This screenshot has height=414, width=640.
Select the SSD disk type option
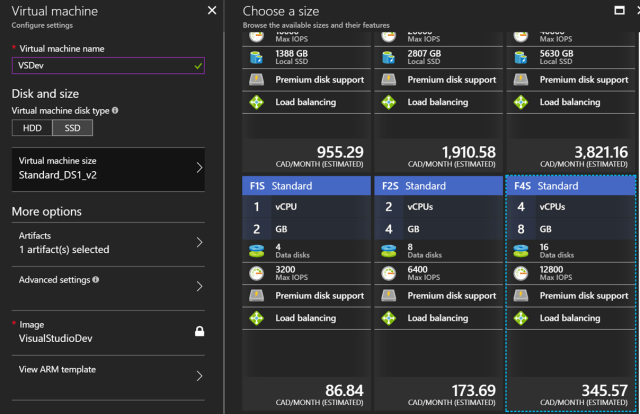coord(71,128)
